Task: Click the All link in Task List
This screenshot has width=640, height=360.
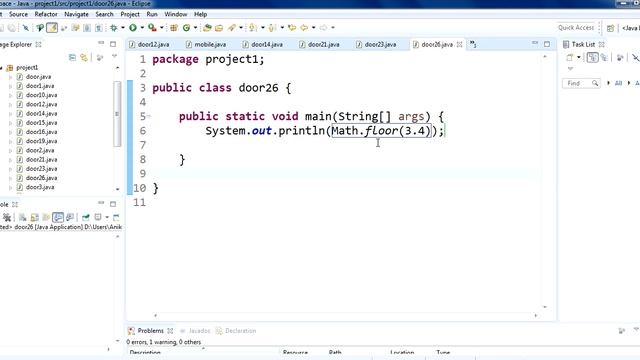Action: [618, 83]
